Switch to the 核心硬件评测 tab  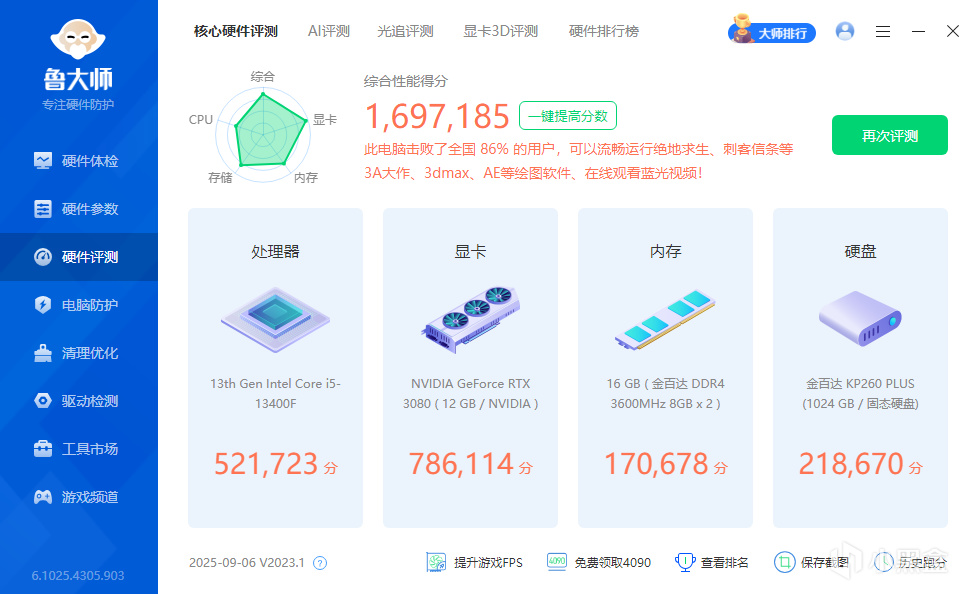[235, 31]
